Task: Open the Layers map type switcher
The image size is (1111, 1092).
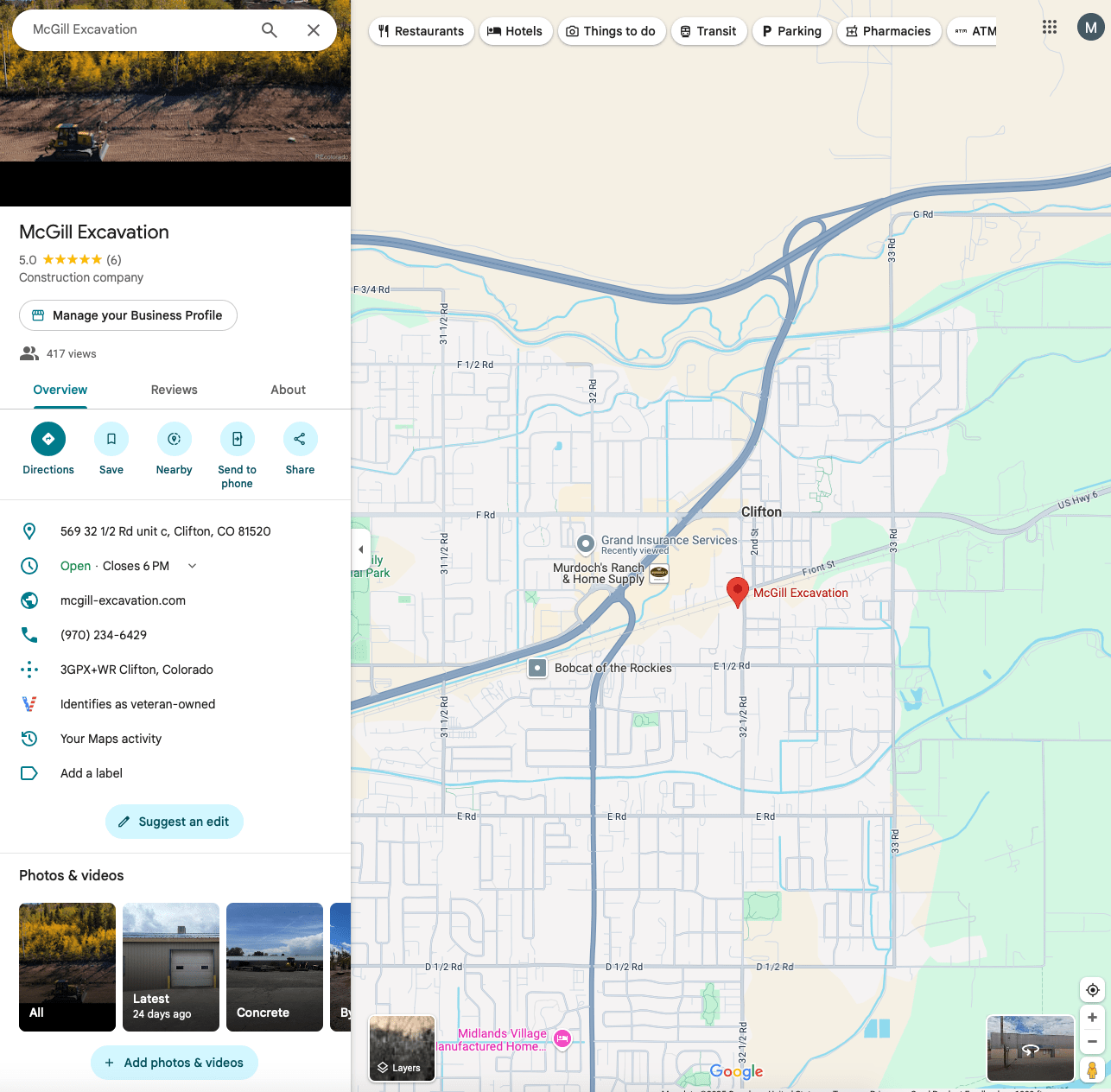Action: (402, 1048)
